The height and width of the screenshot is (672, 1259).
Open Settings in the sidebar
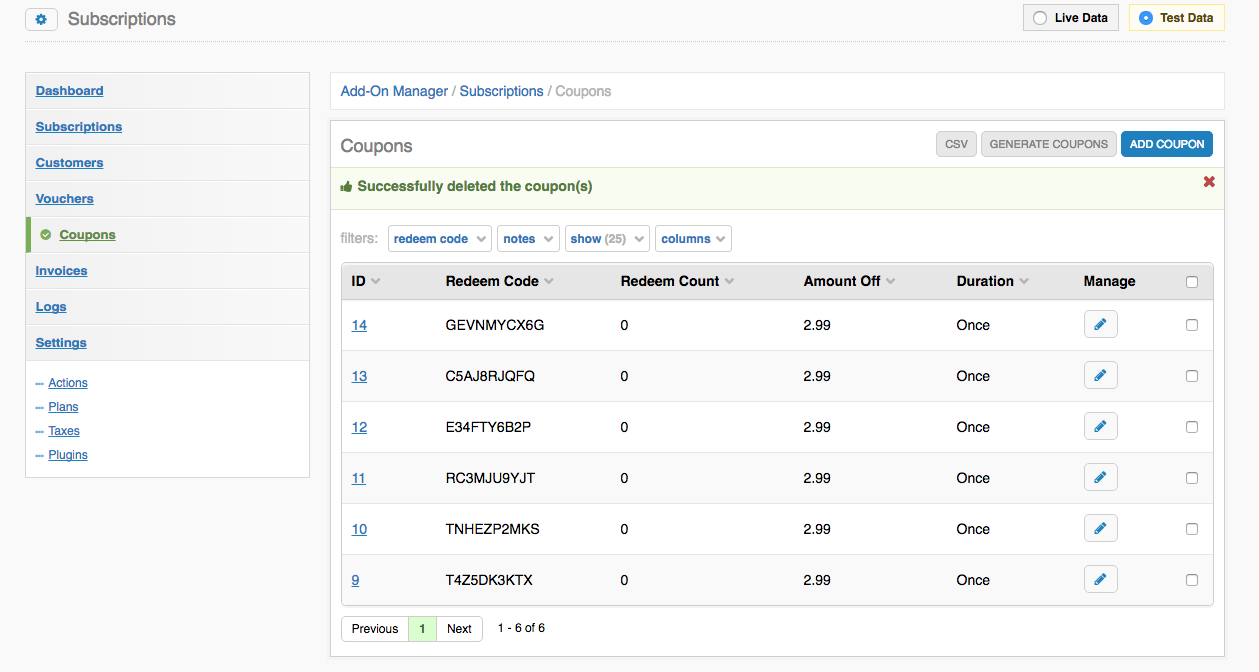[61, 343]
